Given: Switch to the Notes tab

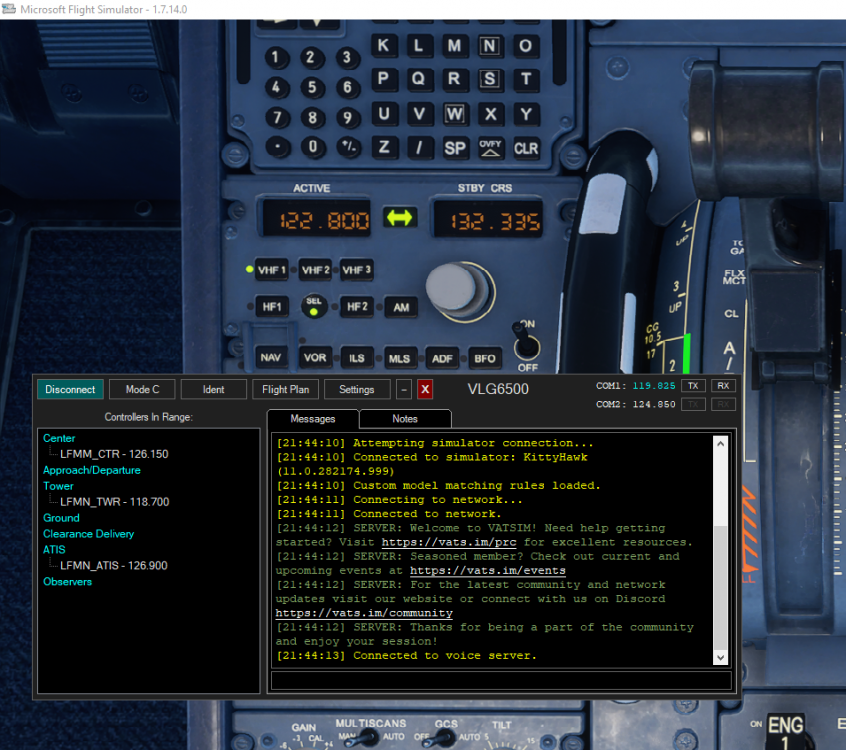Looking at the screenshot, I should click(x=404, y=419).
